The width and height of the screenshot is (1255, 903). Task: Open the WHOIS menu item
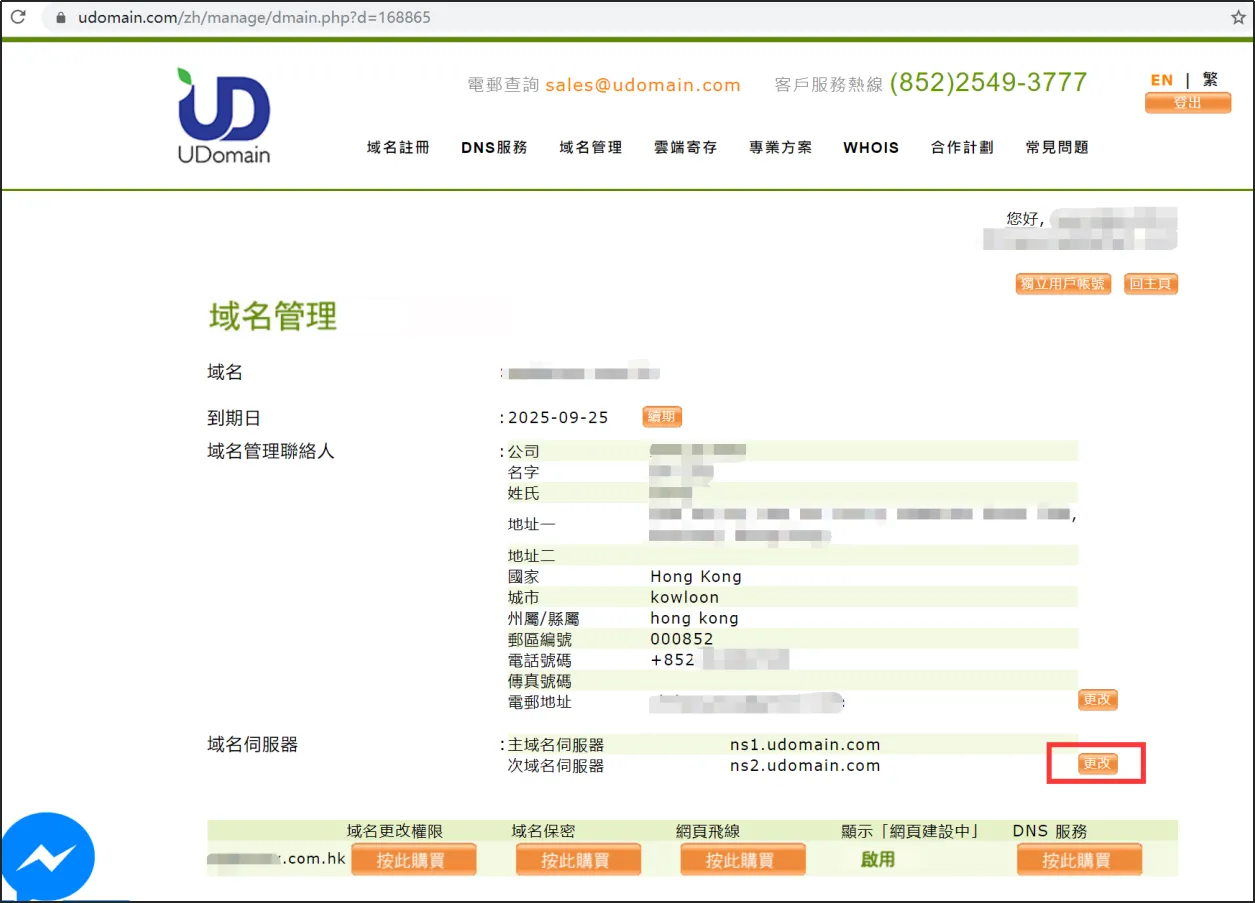click(870, 147)
